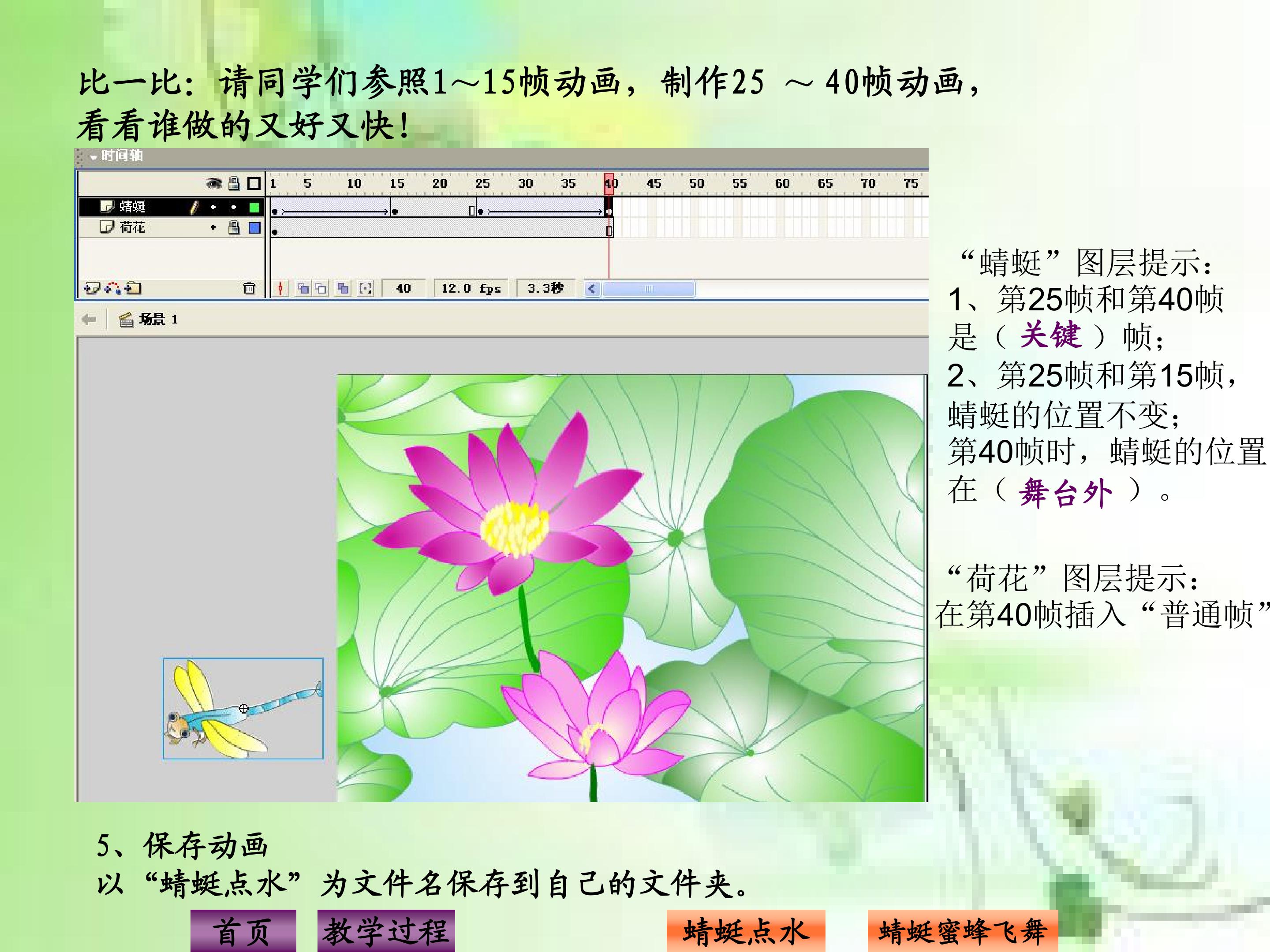
Task: Click the Insert Layer Folder icon
Action: click(133, 288)
